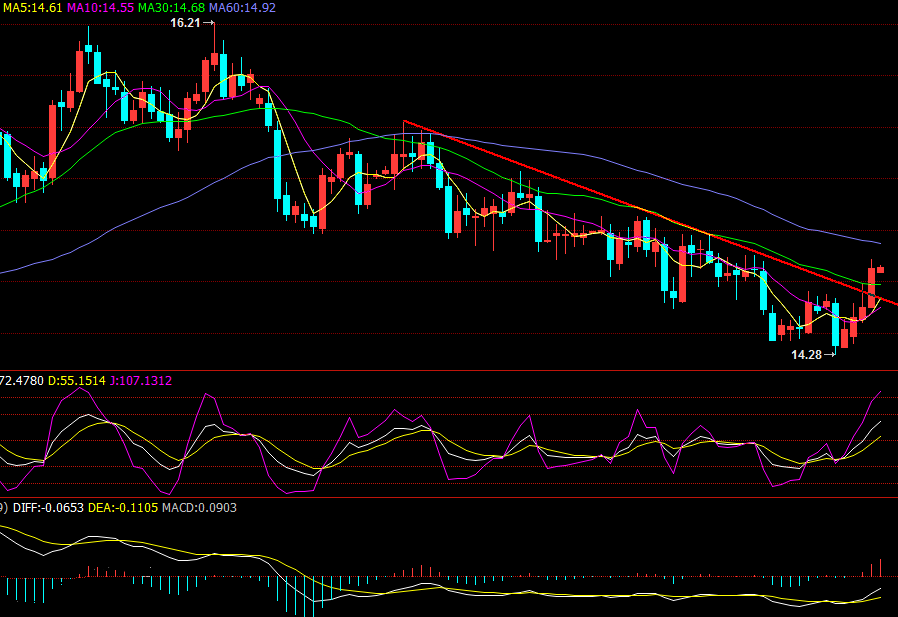Click the green MA30:14.68 label
This screenshot has height=617, width=898.
tap(171, 8)
